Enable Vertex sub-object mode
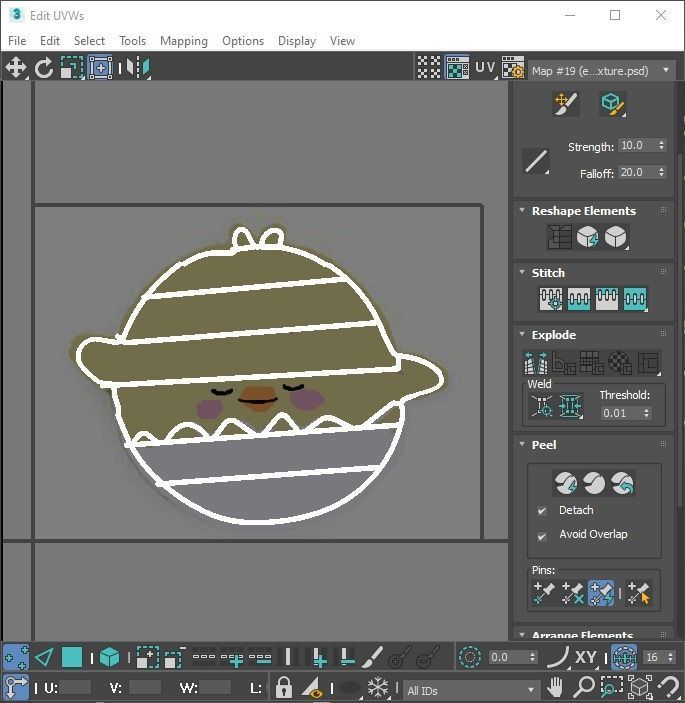This screenshot has width=685, height=703. point(16,657)
